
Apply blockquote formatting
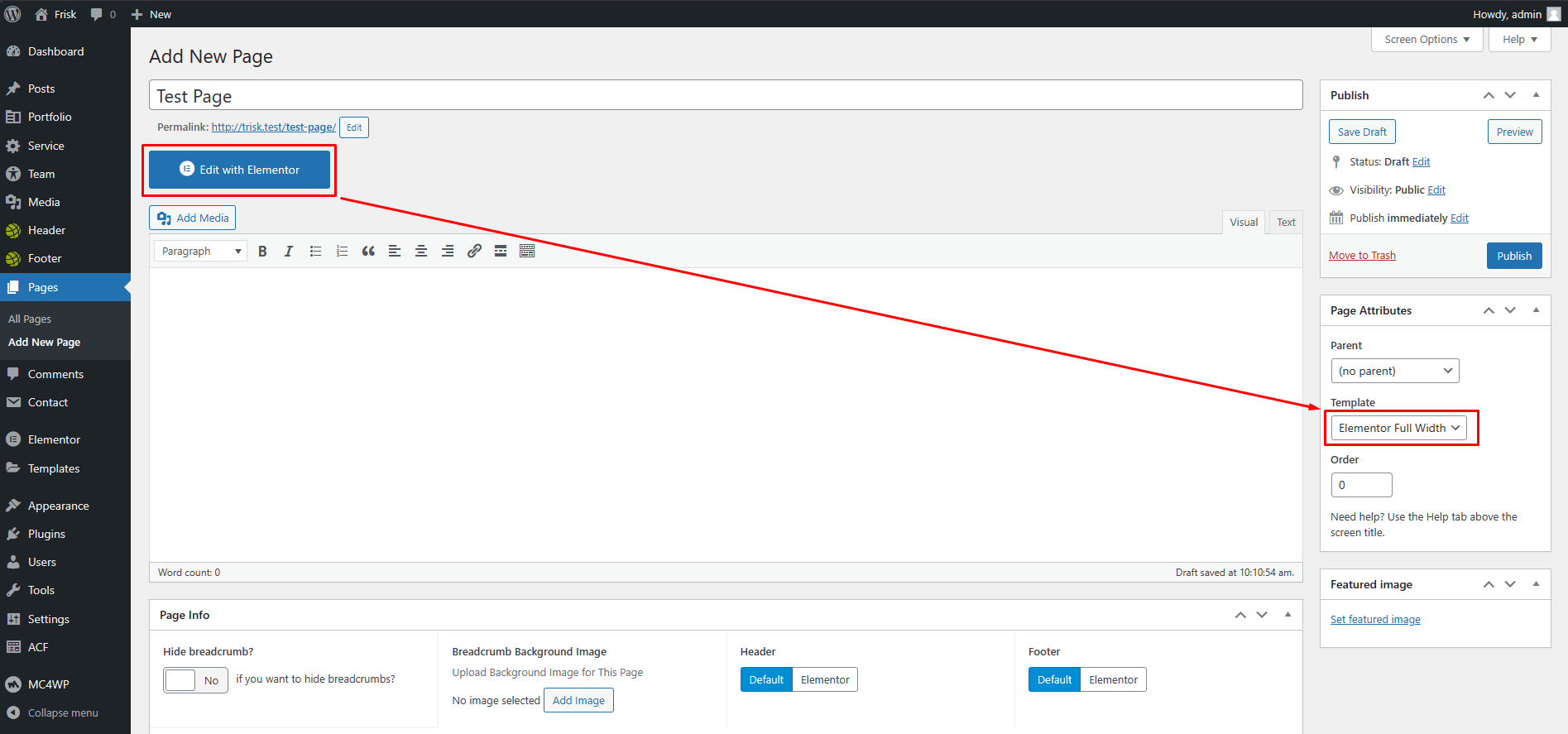[x=368, y=252]
